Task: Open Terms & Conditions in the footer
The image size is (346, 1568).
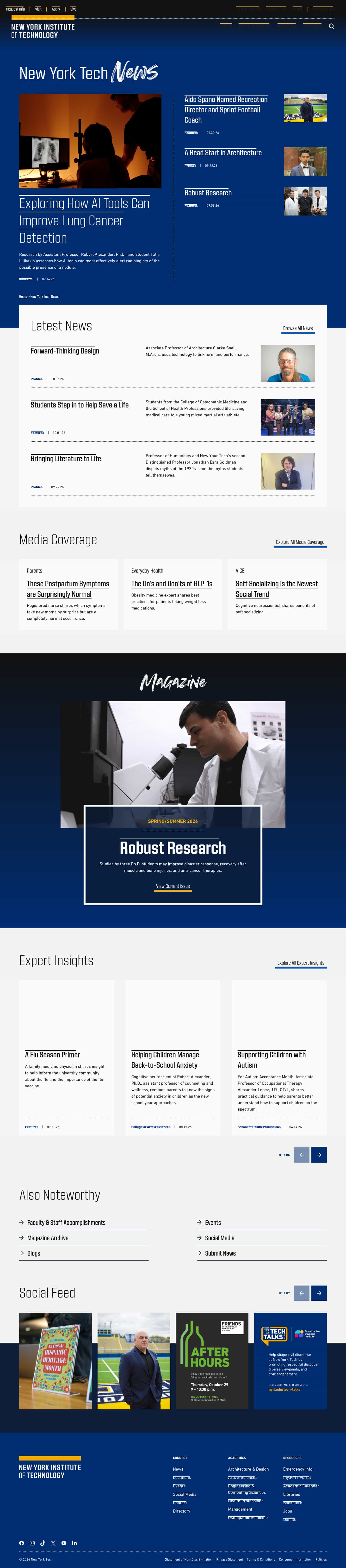Action: pyautogui.click(x=261, y=1559)
